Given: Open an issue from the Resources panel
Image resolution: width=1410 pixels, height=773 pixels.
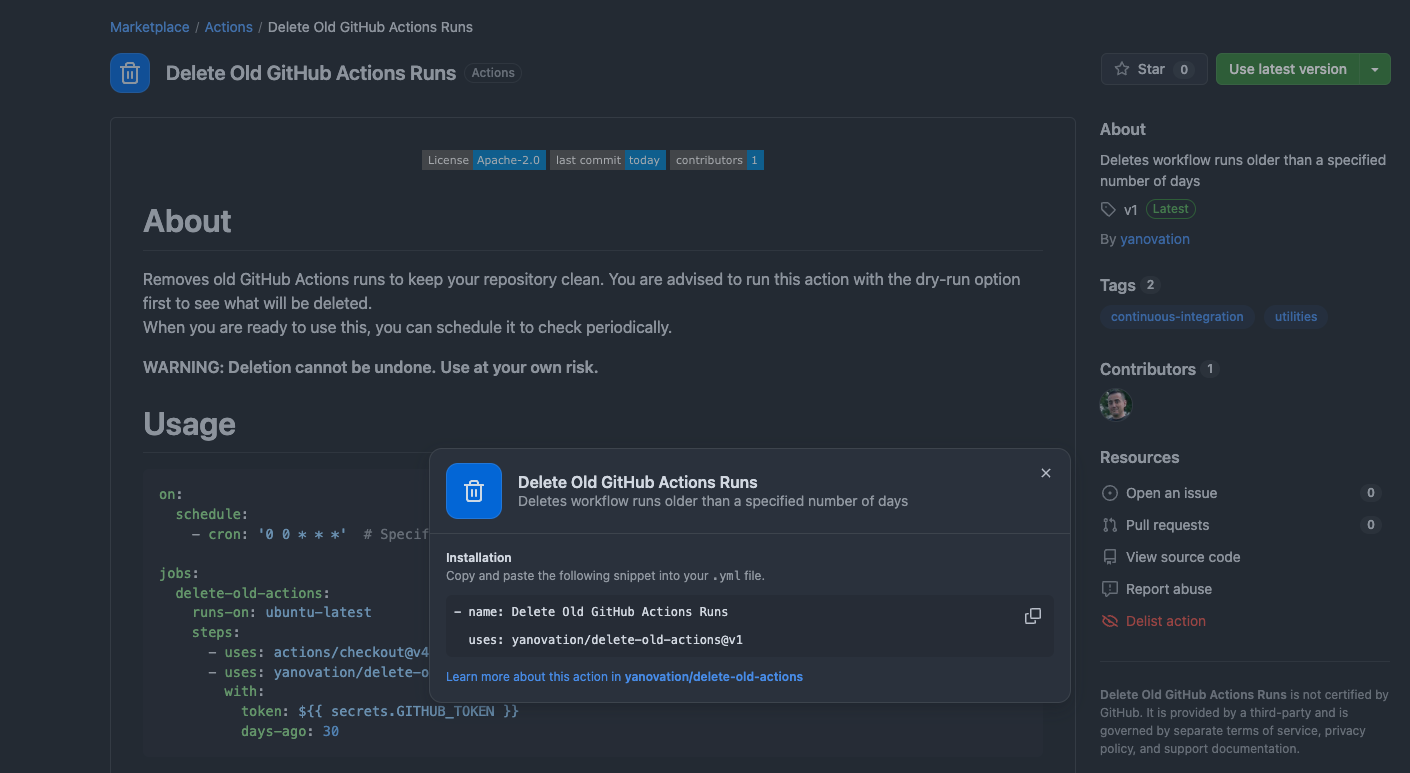Looking at the screenshot, I should pos(1168,493).
